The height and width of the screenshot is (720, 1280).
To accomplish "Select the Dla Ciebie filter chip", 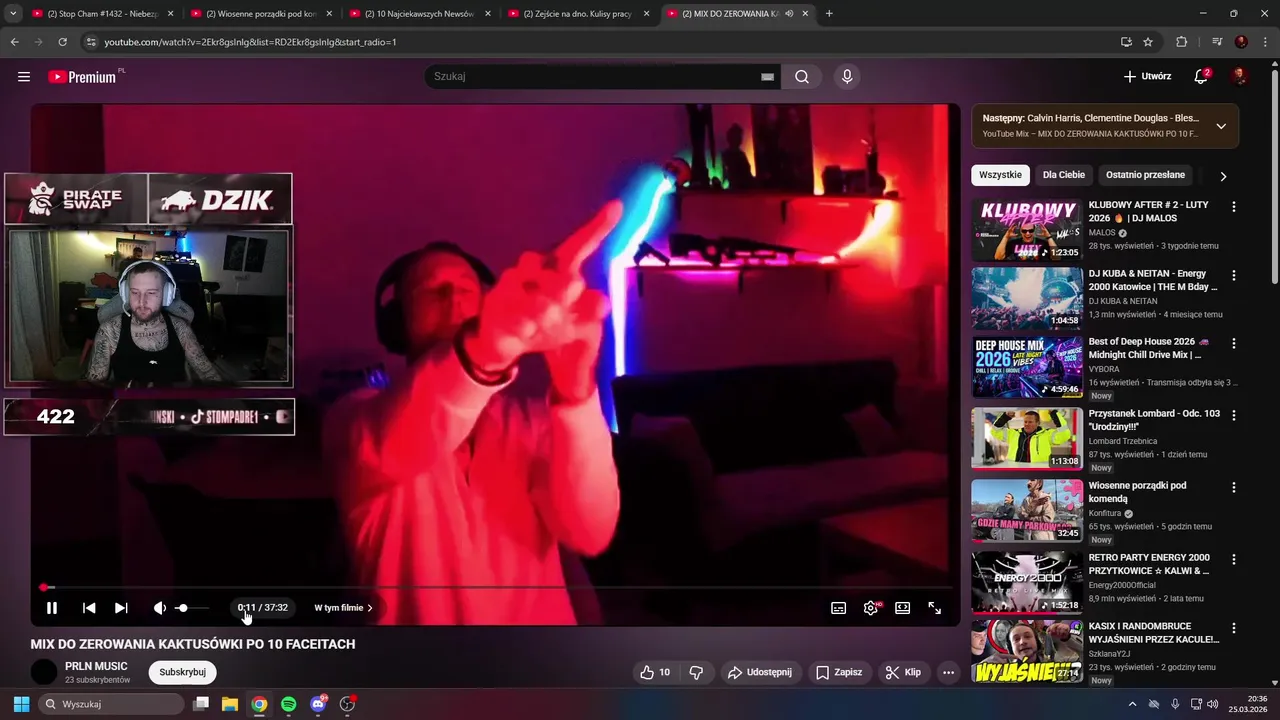I will 1063,175.
